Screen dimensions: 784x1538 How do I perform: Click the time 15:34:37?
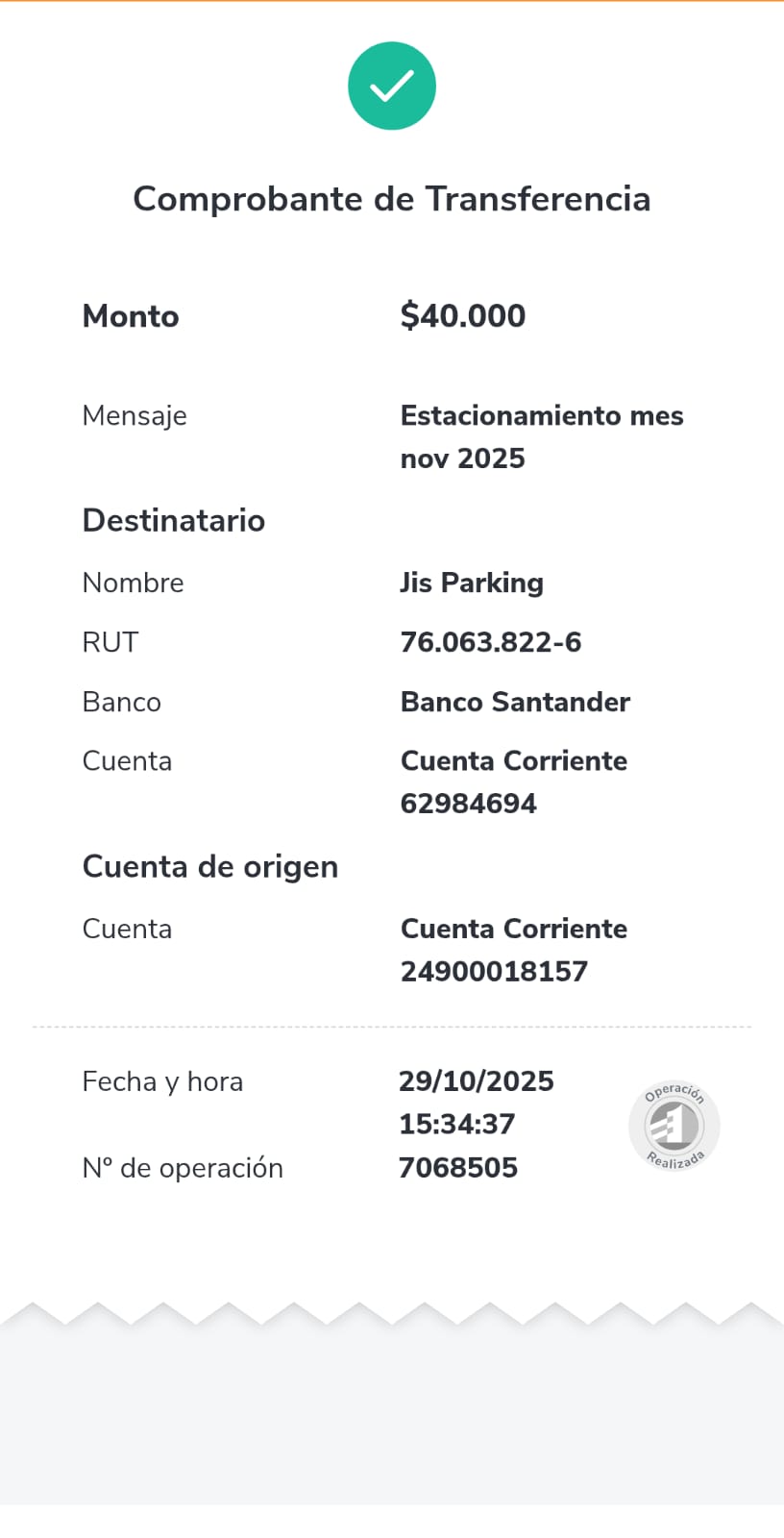coord(457,1124)
